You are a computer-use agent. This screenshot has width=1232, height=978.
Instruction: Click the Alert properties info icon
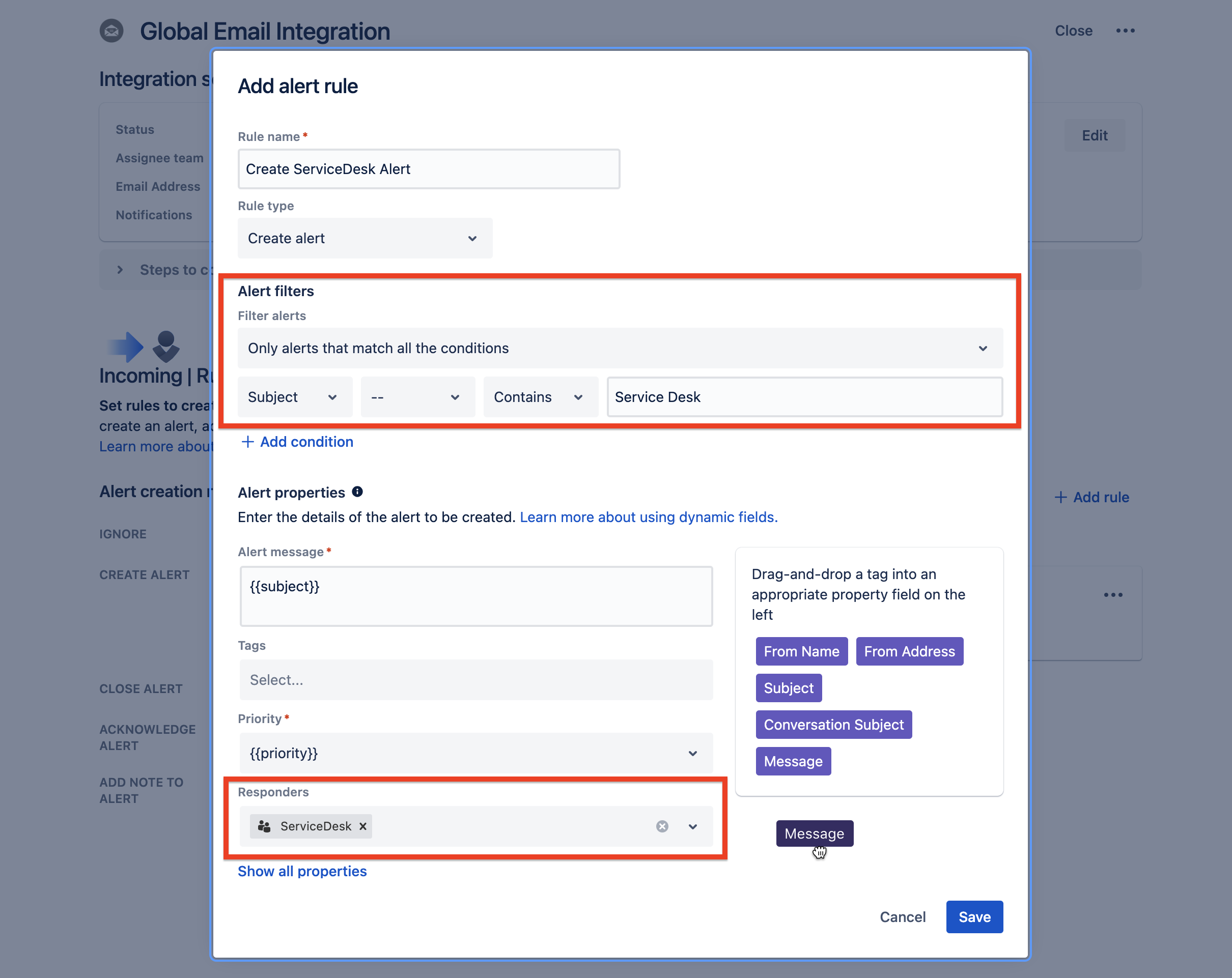pyautogui.click(x=357, y=492)
